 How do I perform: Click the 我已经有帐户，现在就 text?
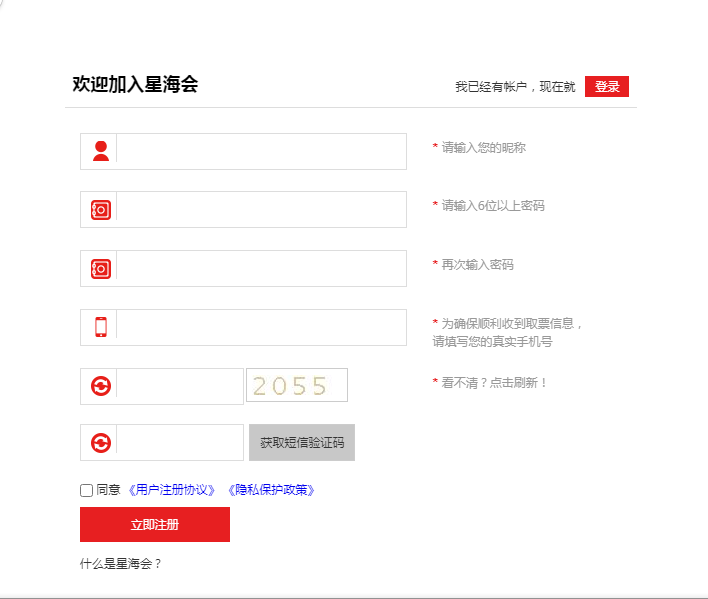(515, 87)
